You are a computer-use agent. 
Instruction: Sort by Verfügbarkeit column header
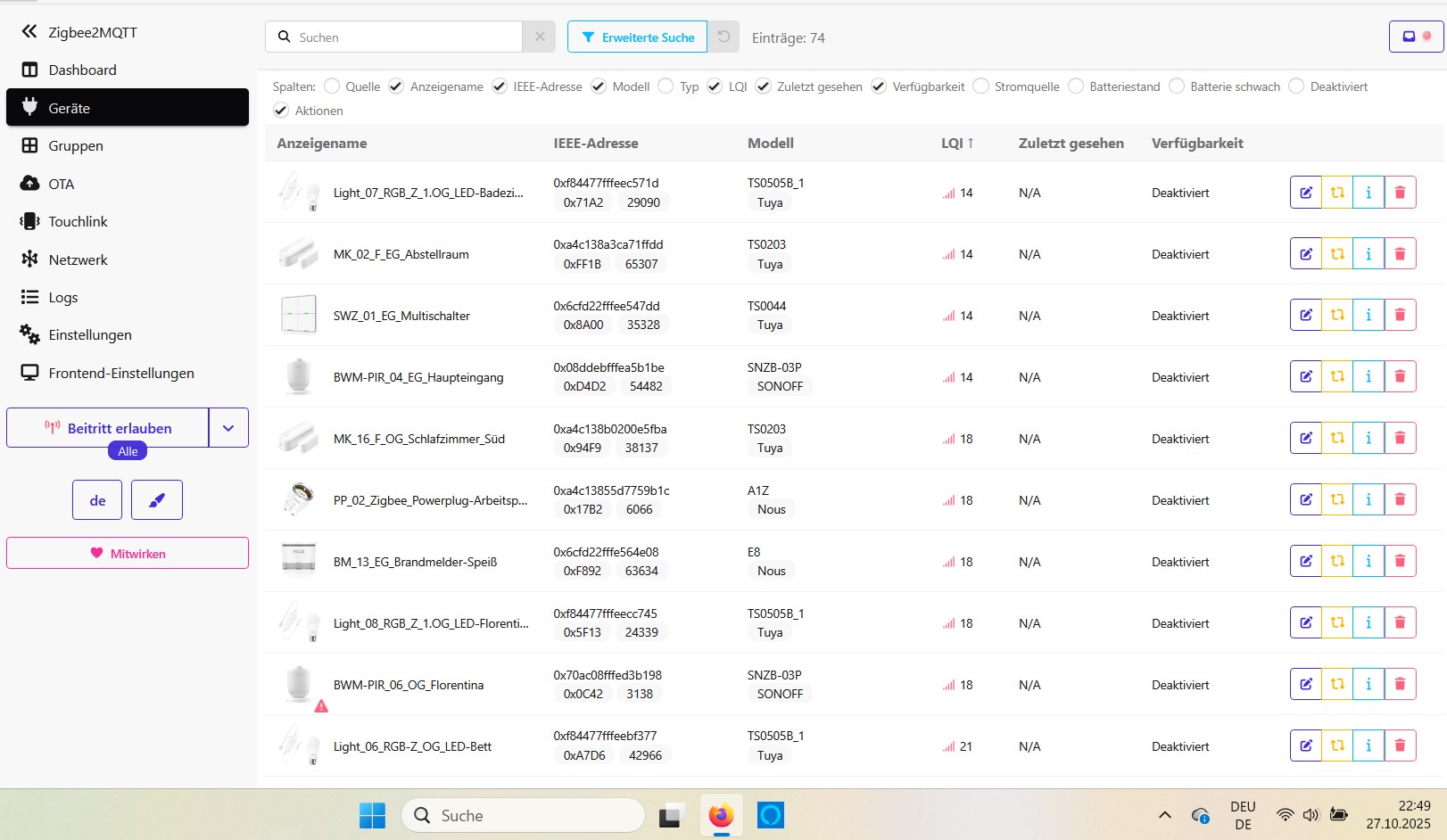pos(1197,144)
